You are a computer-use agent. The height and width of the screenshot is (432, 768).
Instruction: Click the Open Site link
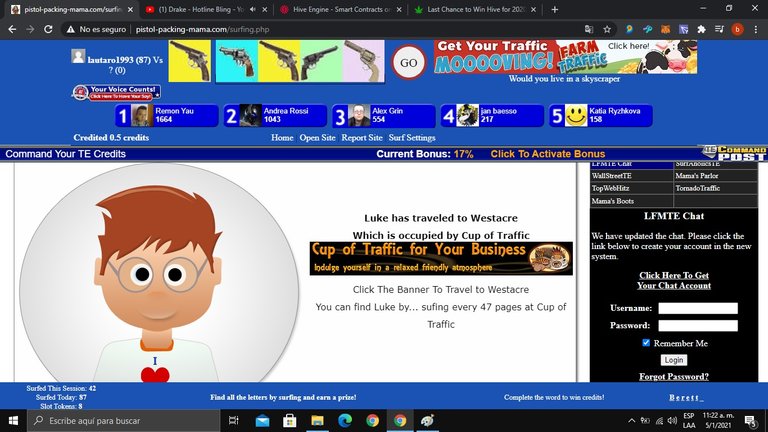pyautogui.click(x=317, y=138)
